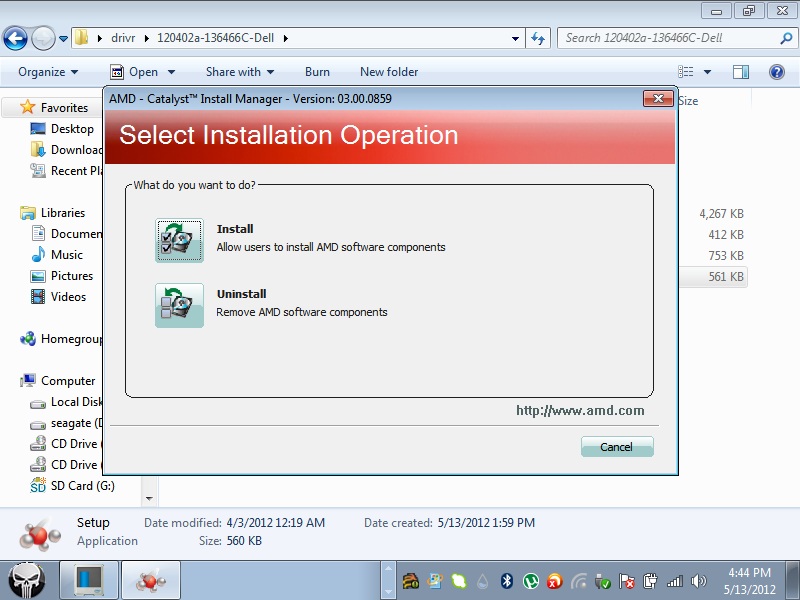Viewport: 800px width, 600px height.
Task: Open http://www.amd.com link
Action: point(580,411)
